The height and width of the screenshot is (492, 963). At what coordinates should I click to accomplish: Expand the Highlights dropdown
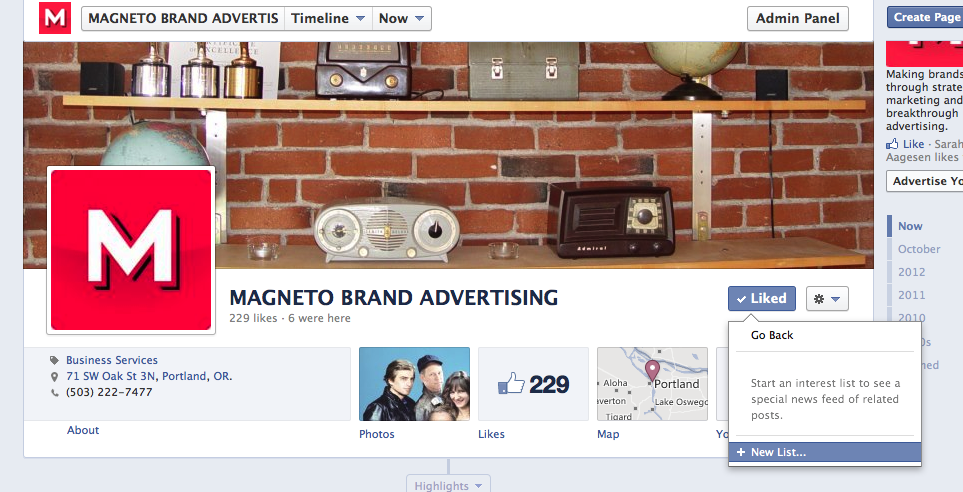click(x=448, y=485)
